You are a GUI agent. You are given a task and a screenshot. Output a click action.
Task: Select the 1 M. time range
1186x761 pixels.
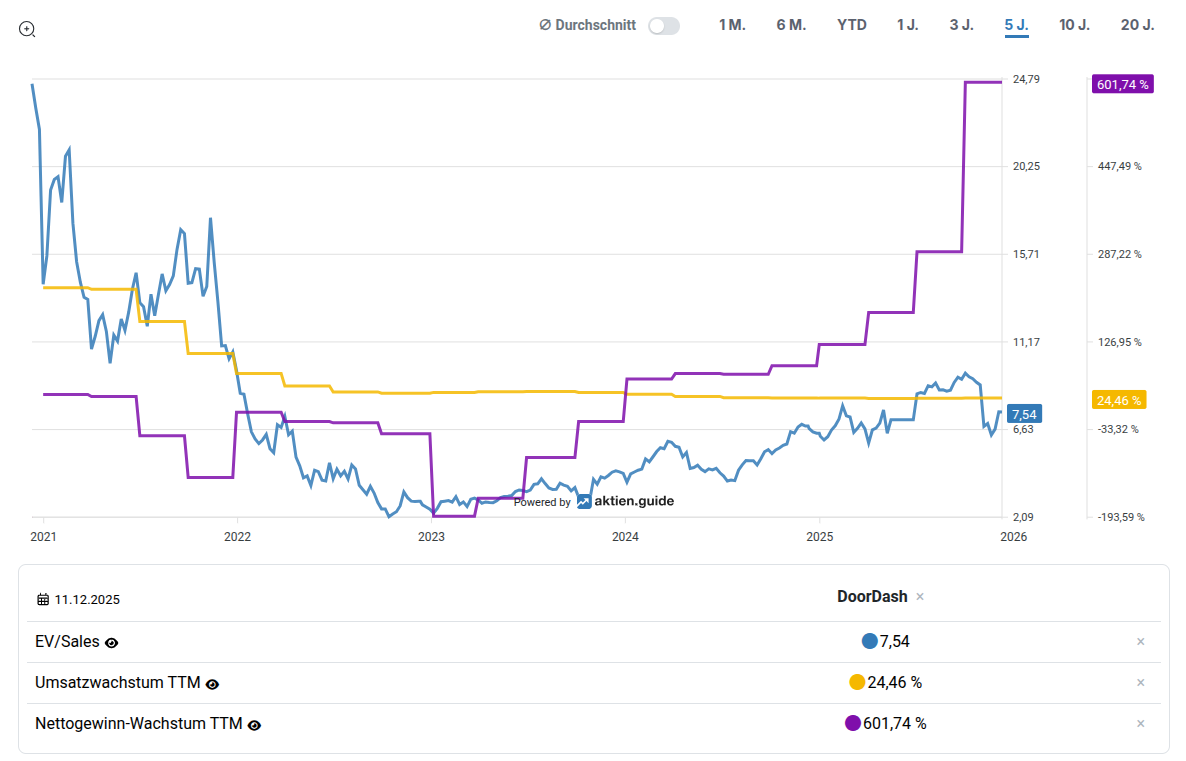732,25
